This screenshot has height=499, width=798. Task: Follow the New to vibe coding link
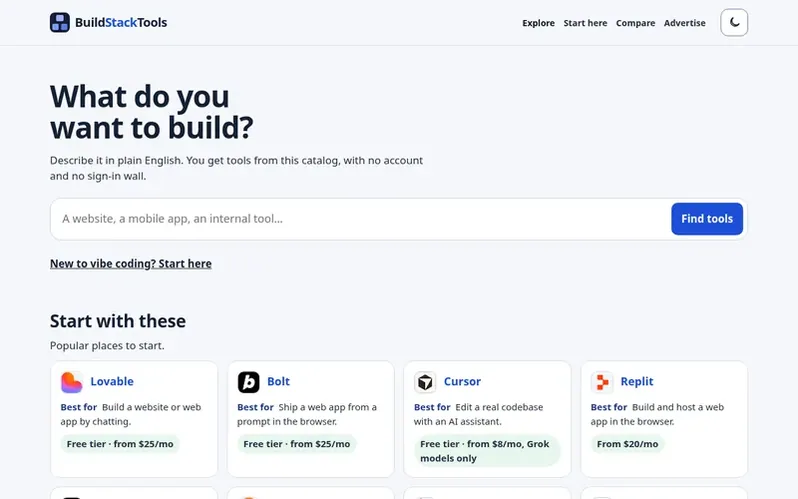(x=131, y=264)
